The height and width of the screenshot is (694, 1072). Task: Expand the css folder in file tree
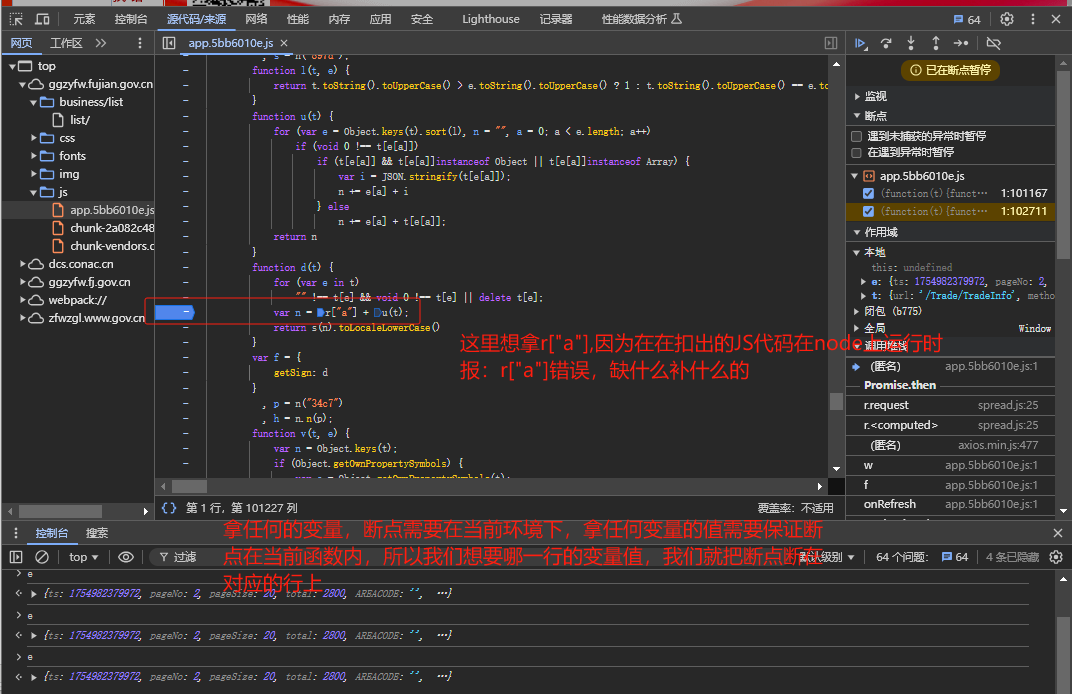(x=67, y=138)
